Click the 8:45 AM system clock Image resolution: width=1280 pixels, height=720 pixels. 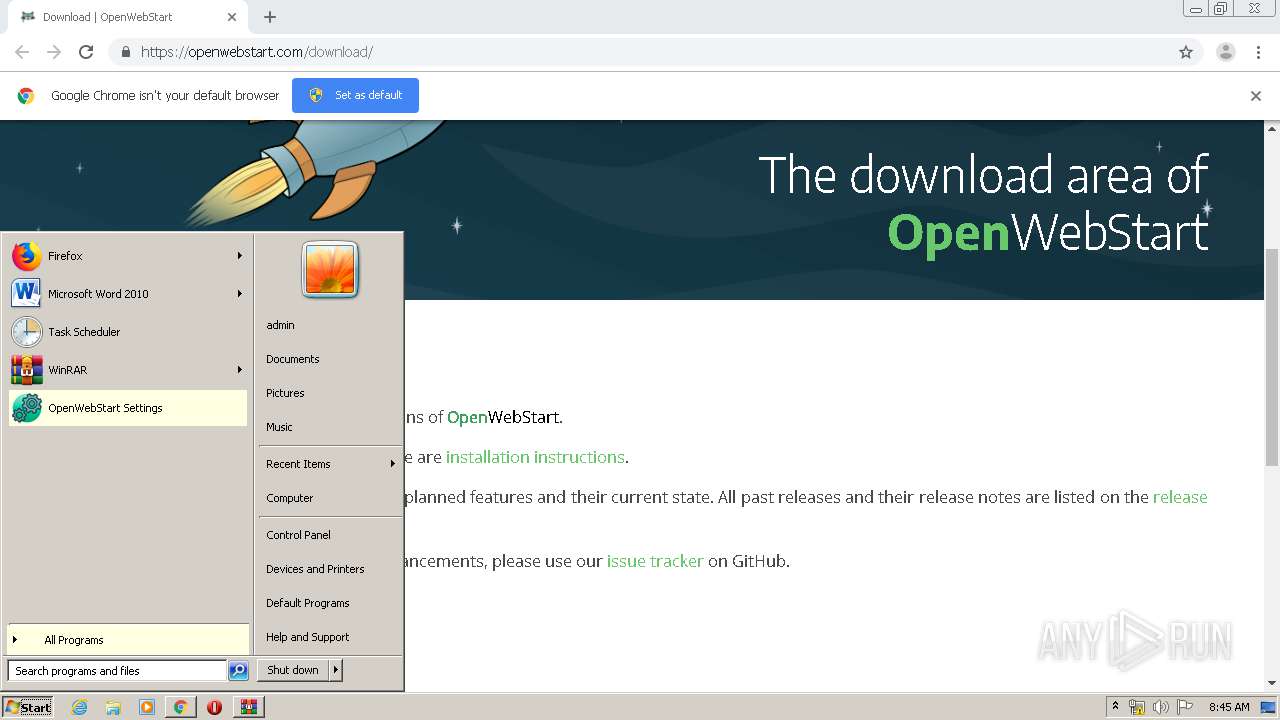(1229, 707)
